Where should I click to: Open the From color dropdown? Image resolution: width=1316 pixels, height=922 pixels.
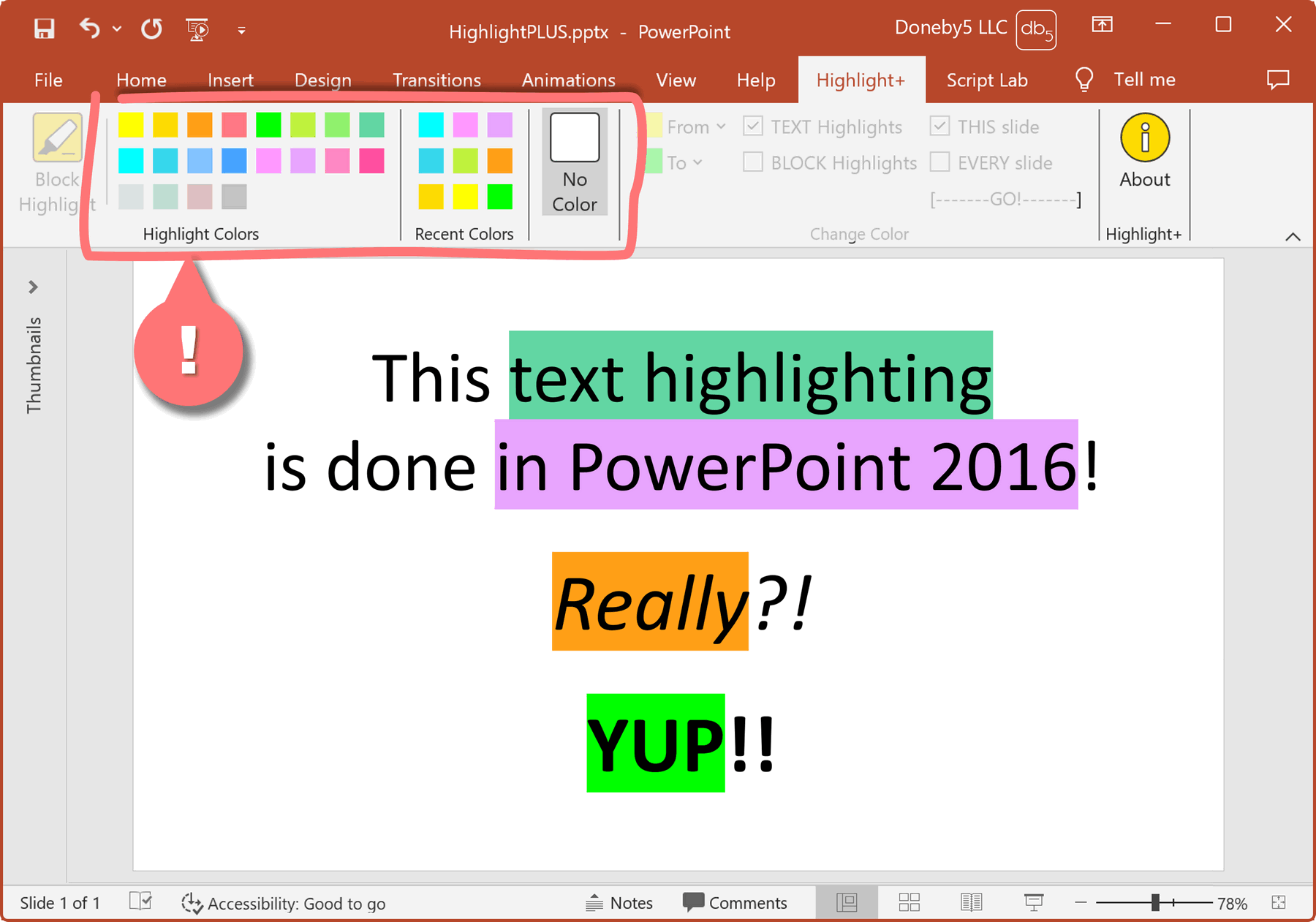[687, 127]
